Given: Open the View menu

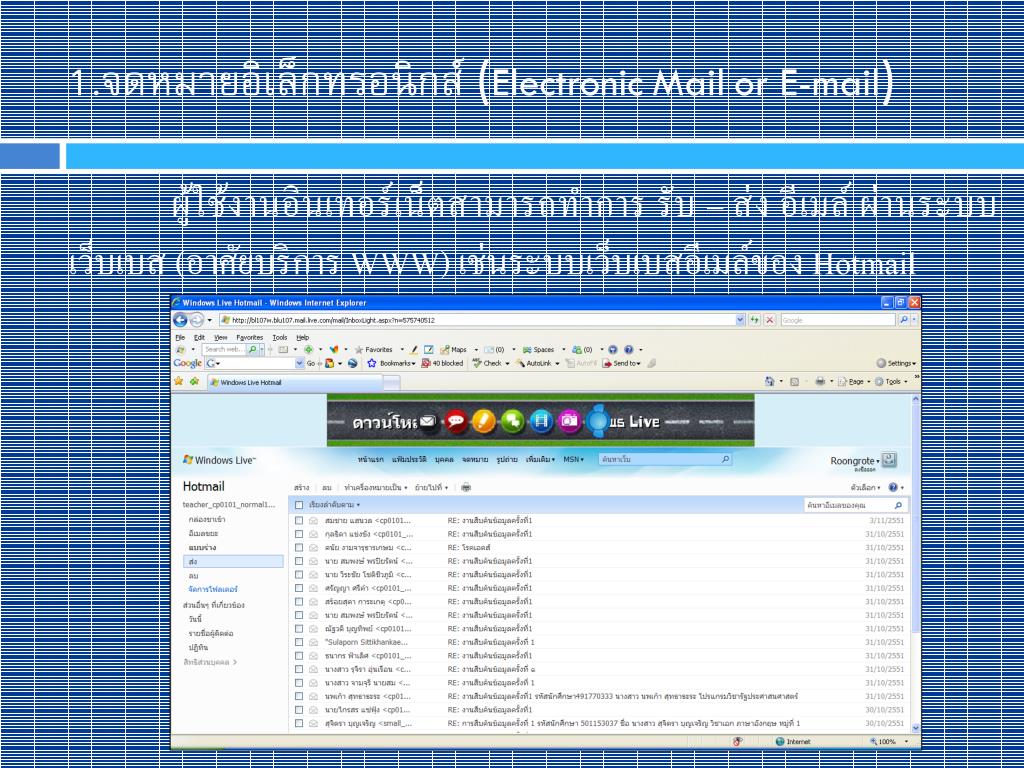Looking at the screenshot, I should (x=221, y=338).
